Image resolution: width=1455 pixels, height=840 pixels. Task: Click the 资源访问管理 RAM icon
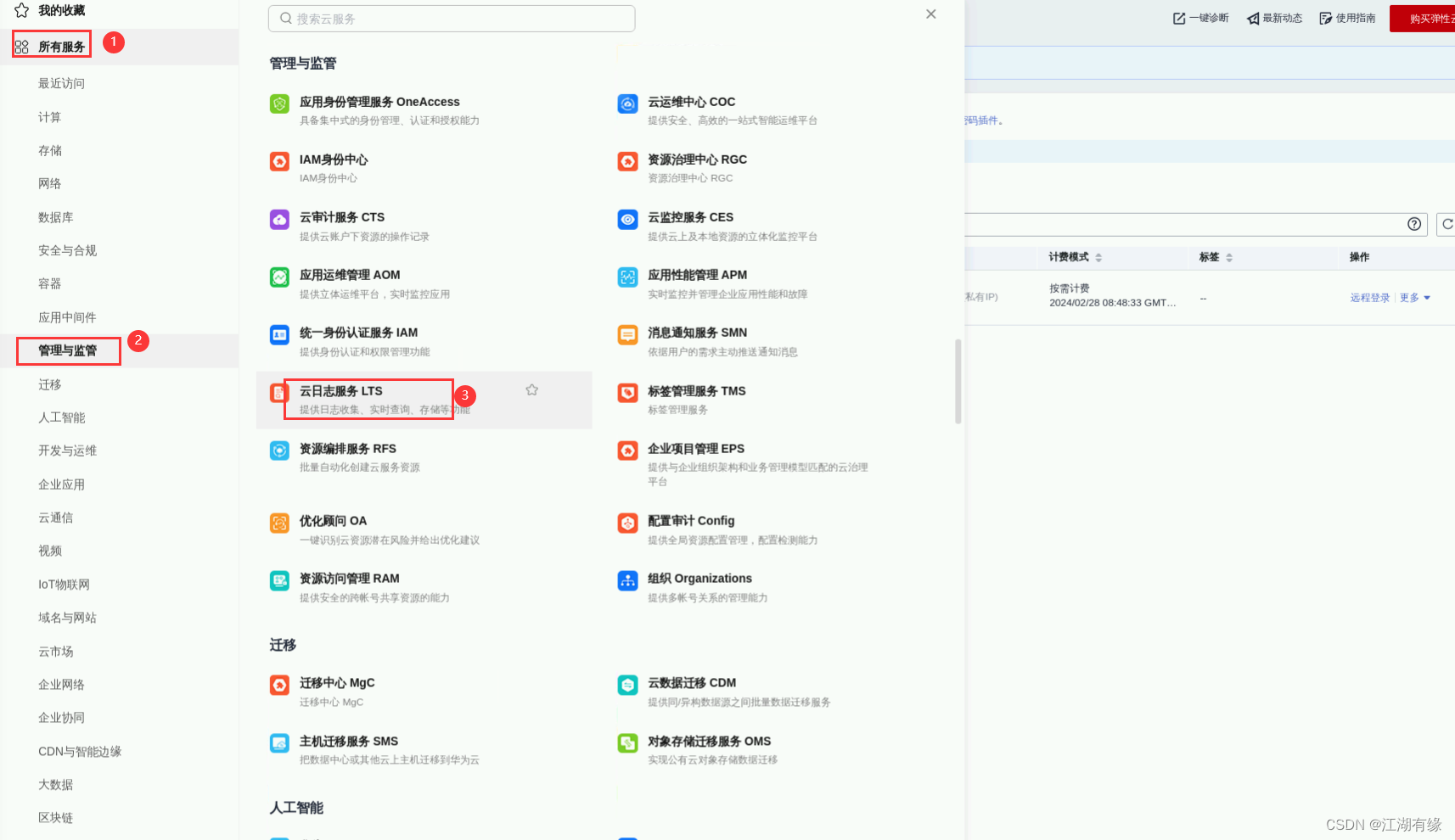coord(279,580)
